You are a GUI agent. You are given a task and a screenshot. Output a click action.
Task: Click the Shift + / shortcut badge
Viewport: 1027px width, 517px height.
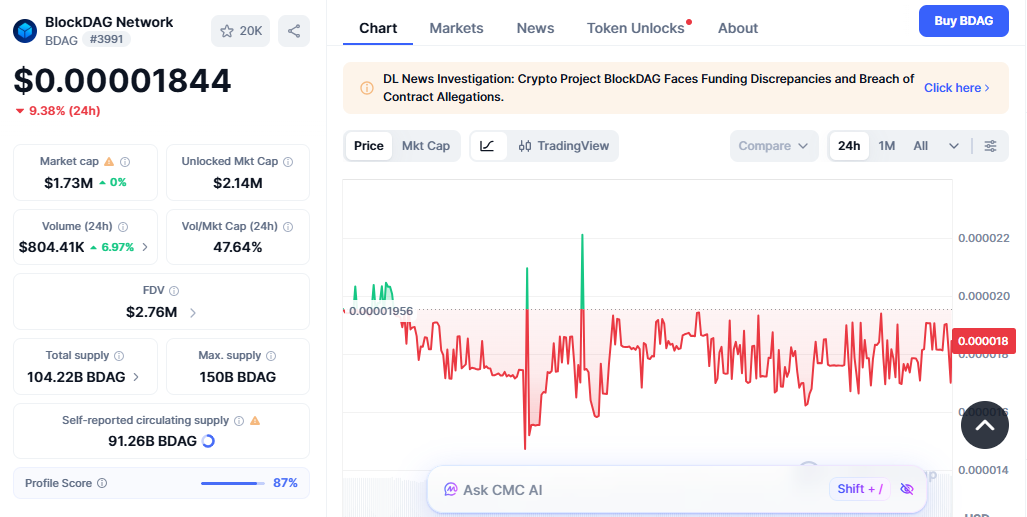coord(860,489)
